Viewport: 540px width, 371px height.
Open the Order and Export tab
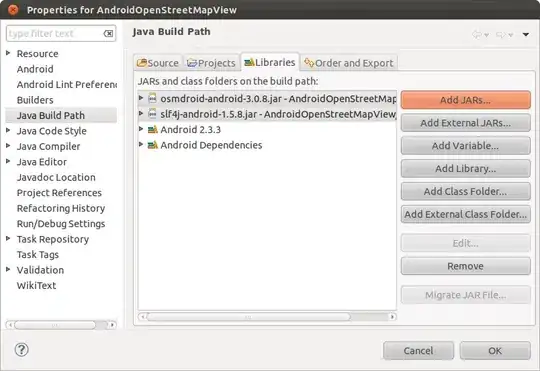point(349,63)
